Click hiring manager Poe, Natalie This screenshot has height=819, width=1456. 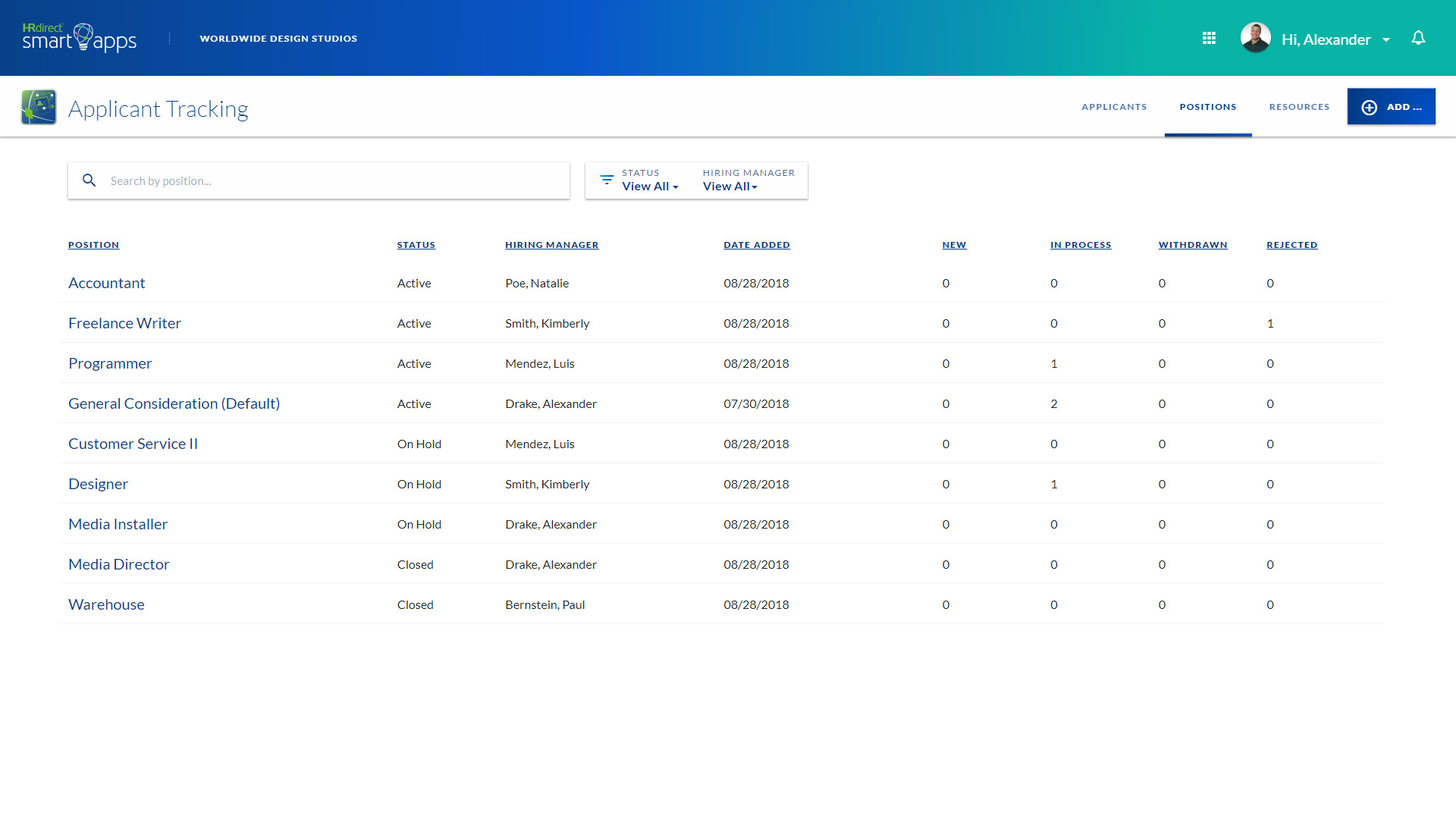point(537,284)
